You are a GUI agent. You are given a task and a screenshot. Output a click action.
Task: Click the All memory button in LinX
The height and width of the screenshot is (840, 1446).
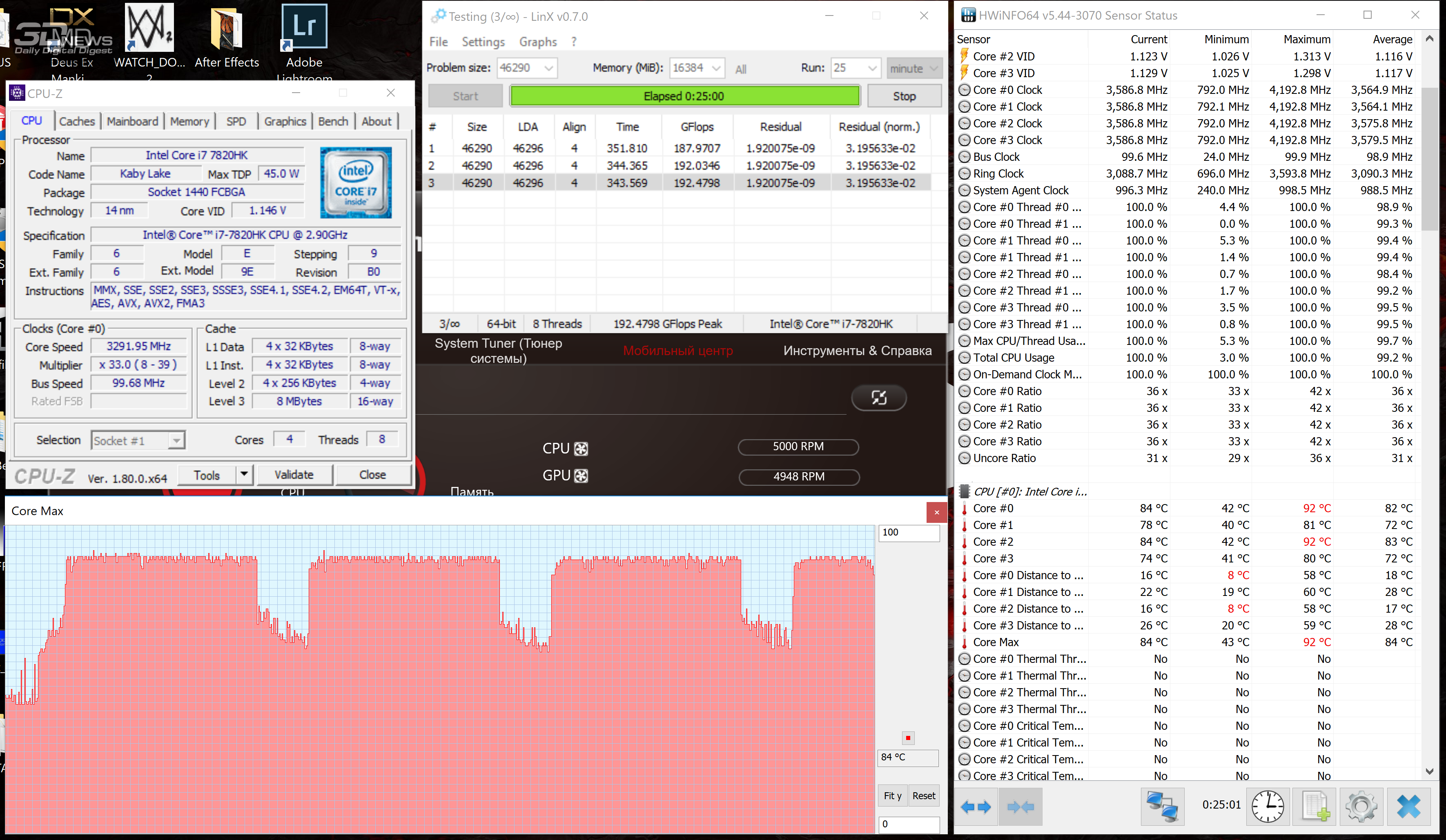741,69
